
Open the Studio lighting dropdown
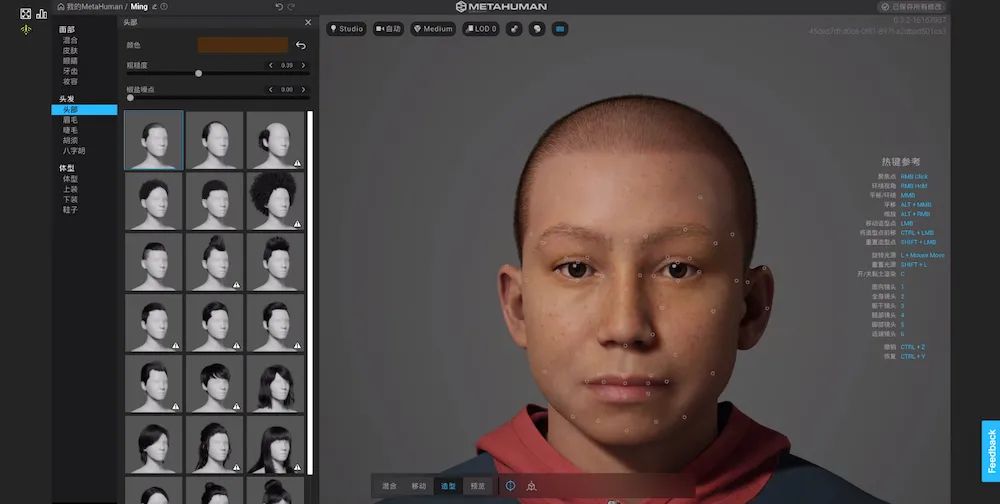pos(346,29)
